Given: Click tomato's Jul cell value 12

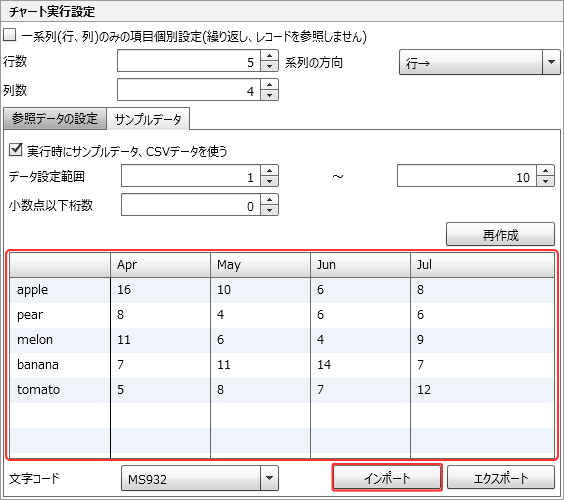Looking at the screenshot, I should click(482, 390).
